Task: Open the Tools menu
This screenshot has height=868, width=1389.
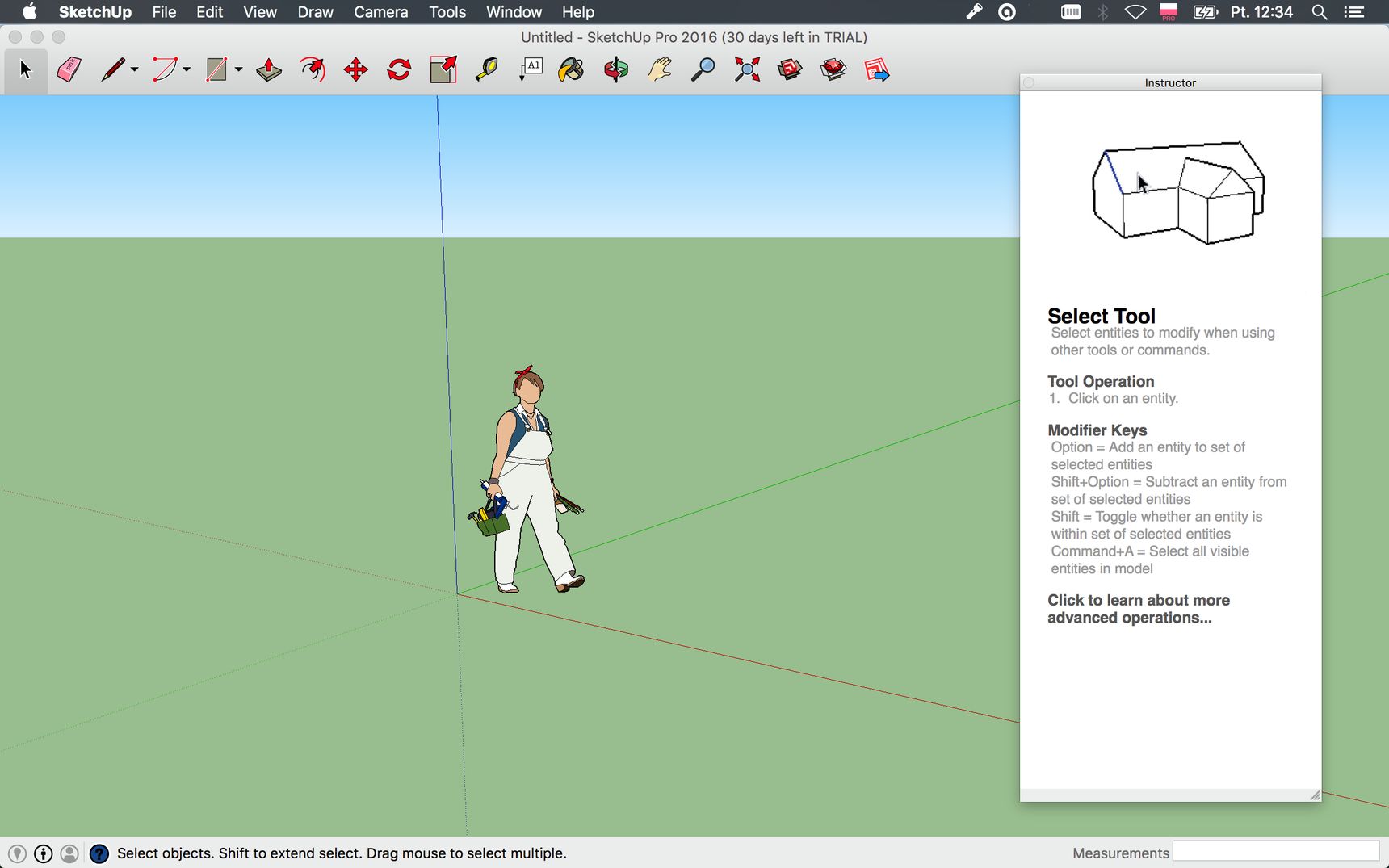Action: pos(447,12)
